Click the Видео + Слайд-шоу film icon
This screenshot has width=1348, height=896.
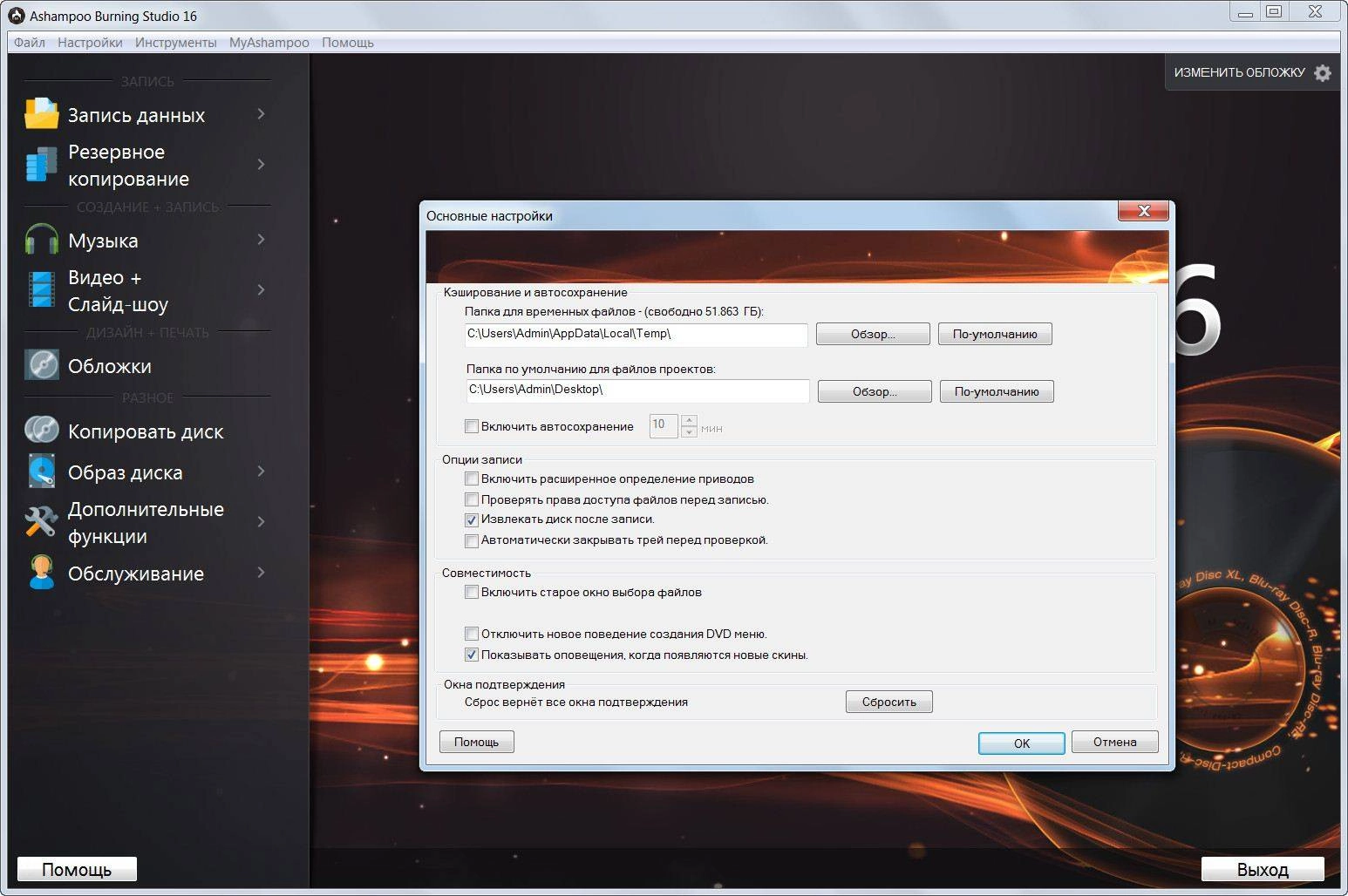(x=41, y=289)
